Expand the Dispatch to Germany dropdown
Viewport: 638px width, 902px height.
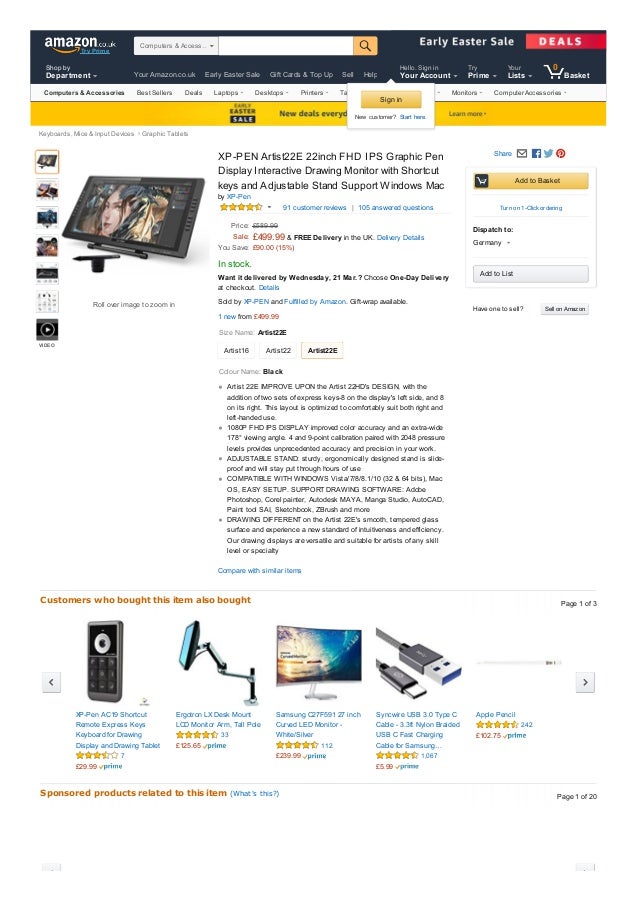click(491, 243)
